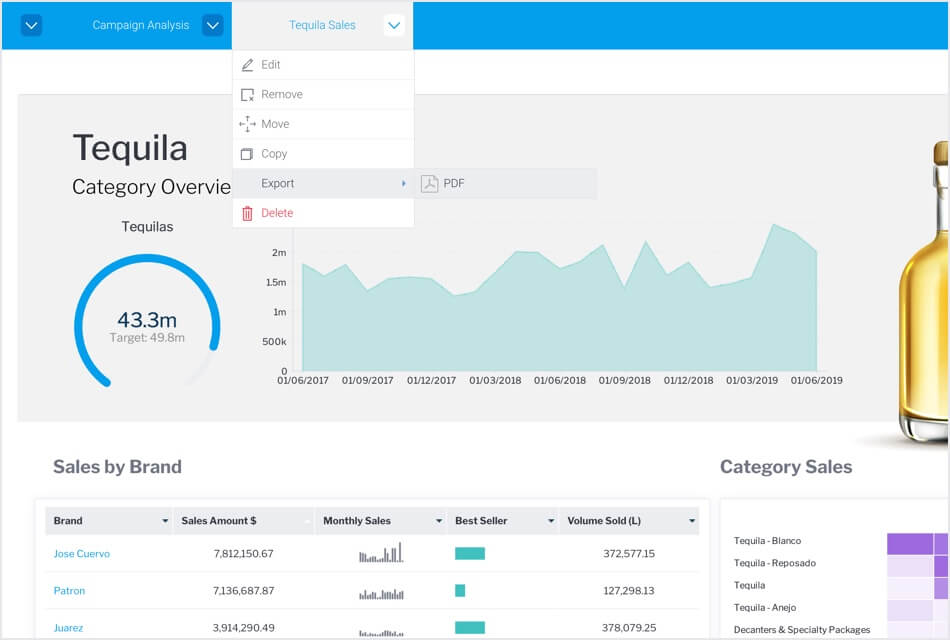Click the Edit pencil icon

247,65
